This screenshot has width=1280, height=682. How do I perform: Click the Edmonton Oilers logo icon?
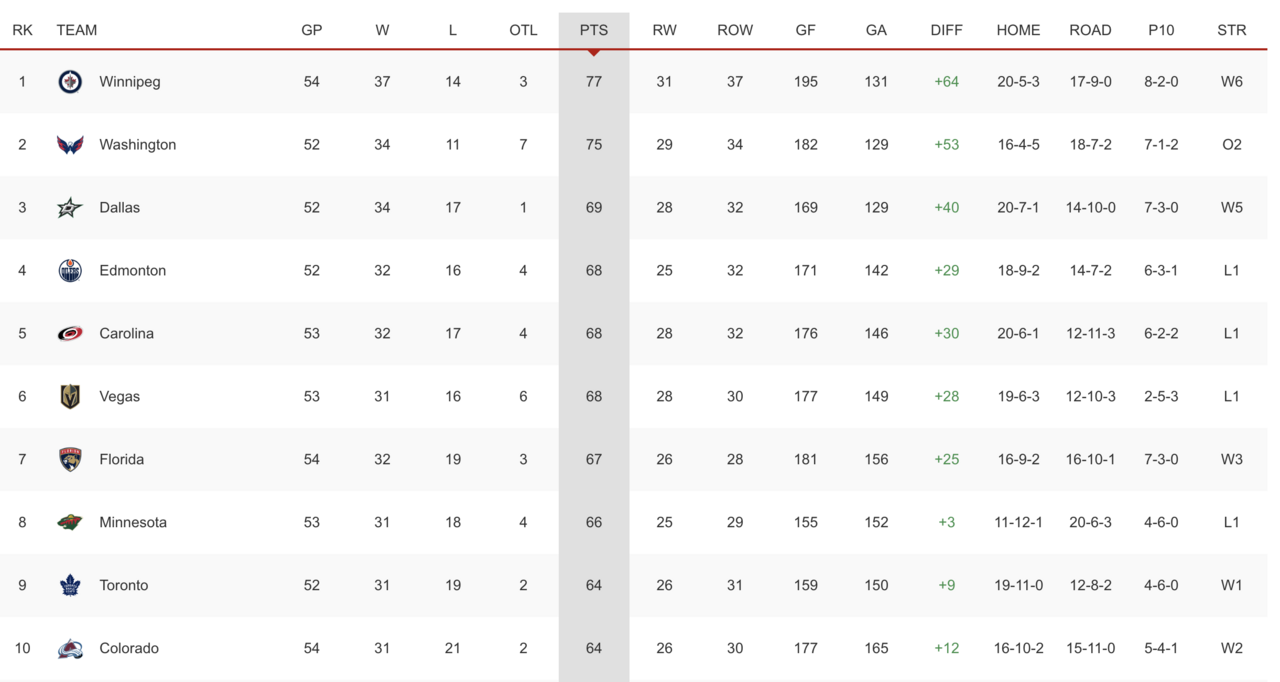click(70, 271)
